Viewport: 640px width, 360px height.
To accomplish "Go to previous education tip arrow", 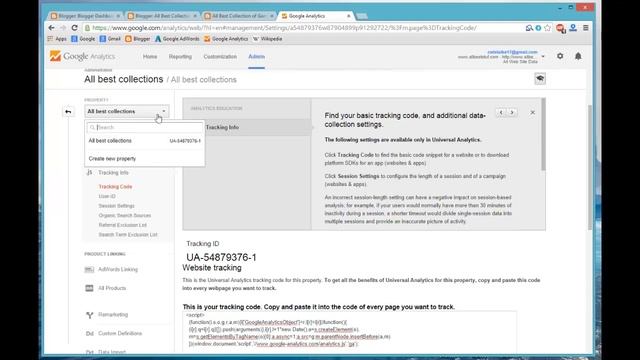I will [x=501, y=112].
